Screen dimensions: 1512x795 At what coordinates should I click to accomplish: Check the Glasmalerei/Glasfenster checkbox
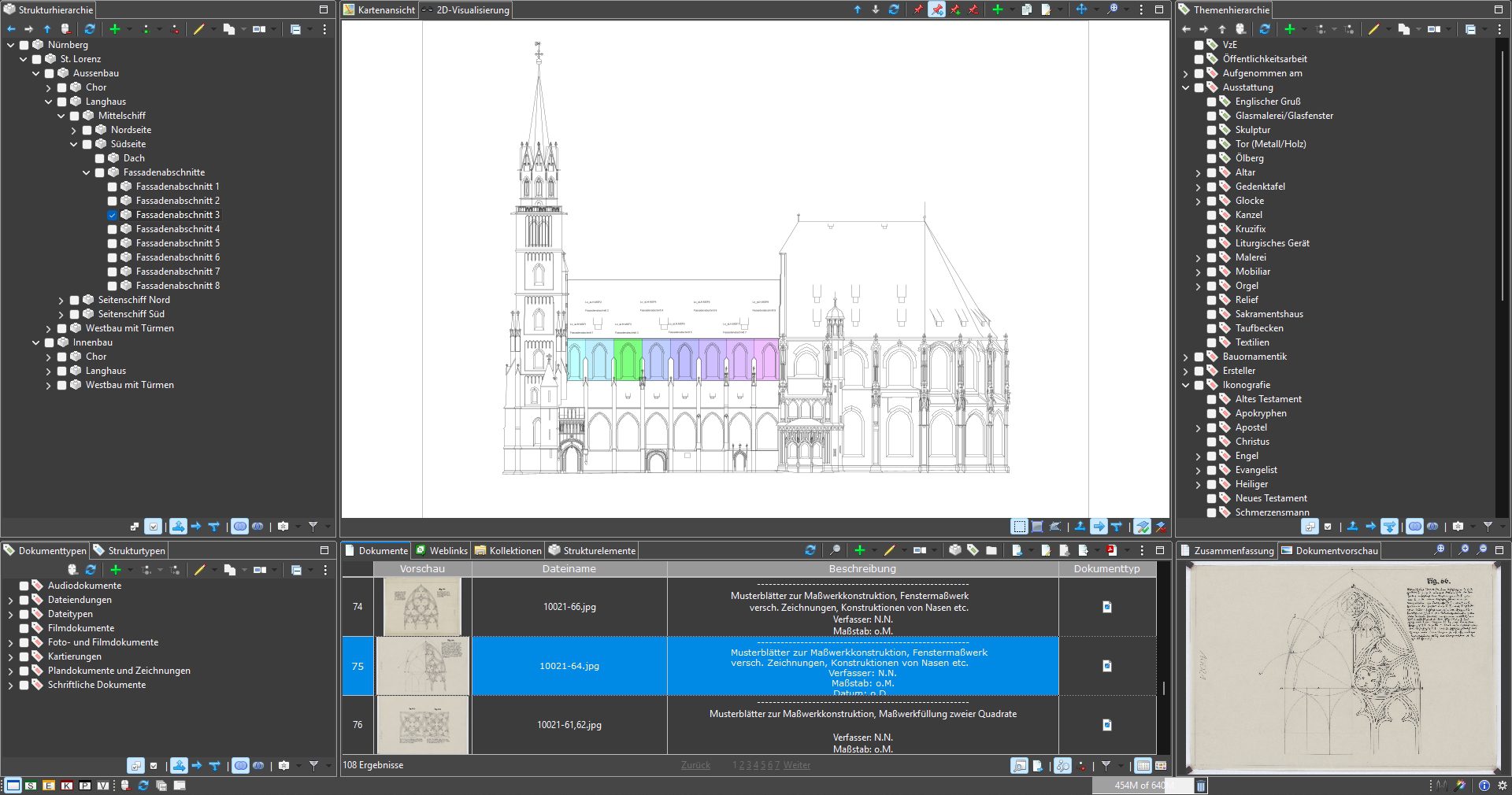(x=1212, y=116)
